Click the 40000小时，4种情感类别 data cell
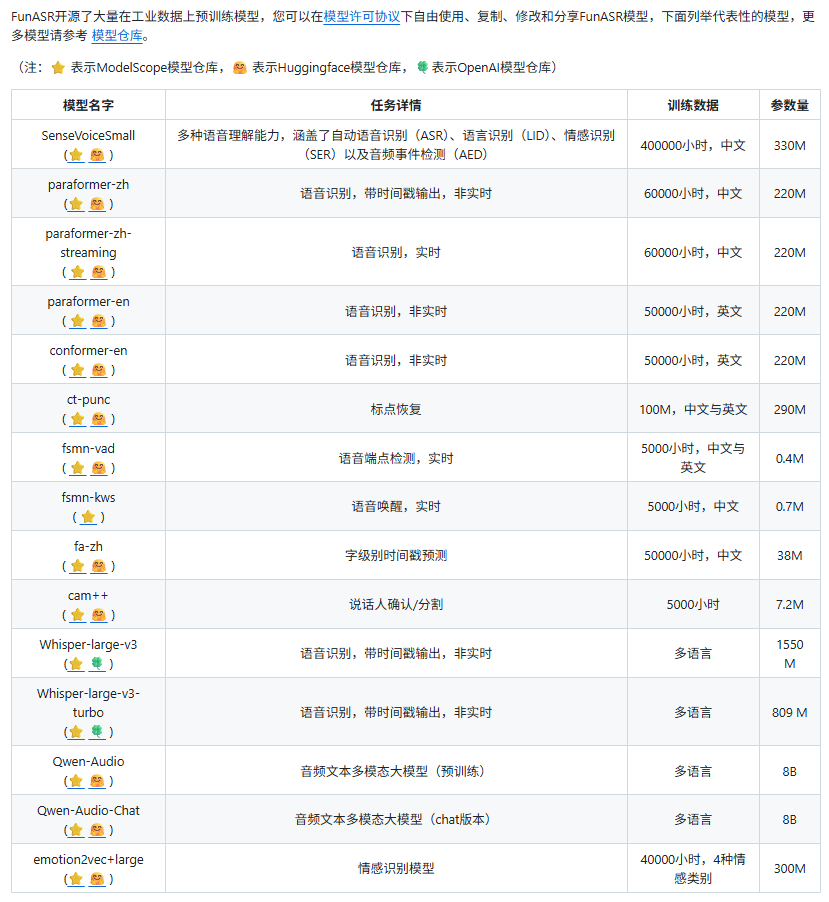829x902 pixels. pyautogui.click(x=693, y=869)
